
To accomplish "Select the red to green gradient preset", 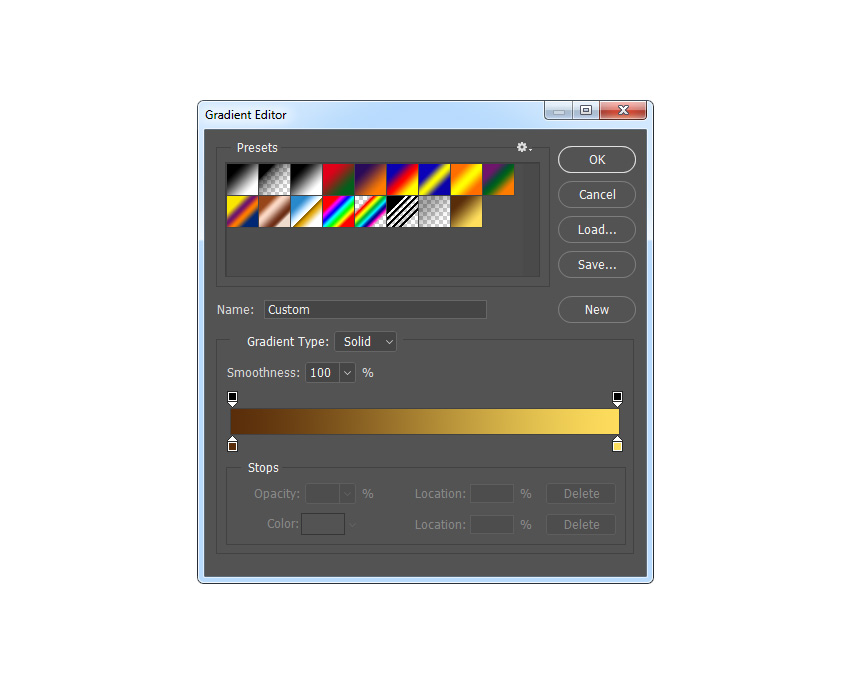I will tap(338, 179).
